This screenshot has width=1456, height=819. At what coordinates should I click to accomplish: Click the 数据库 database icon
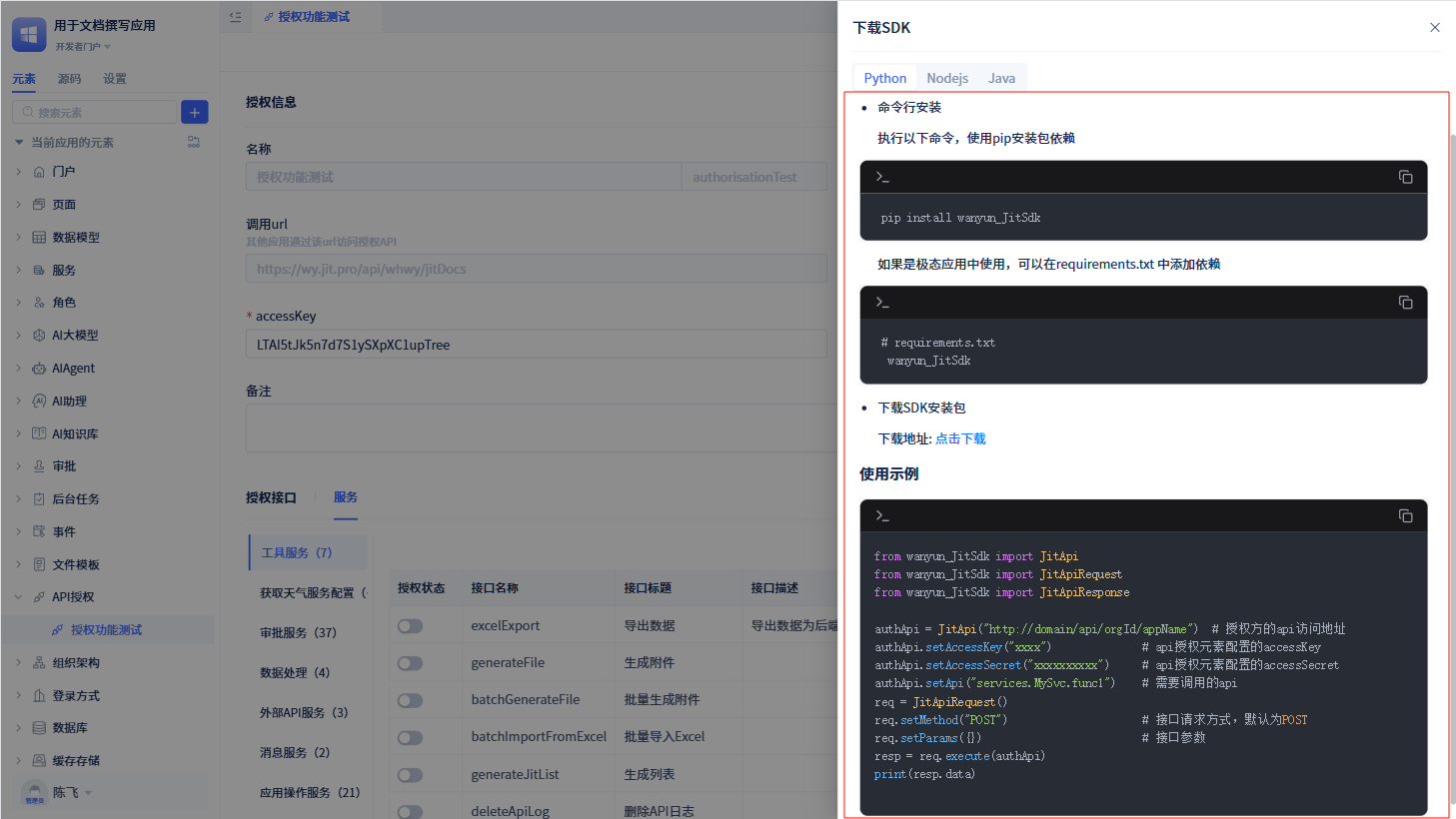pyautogui.click(x=39, y=728)
